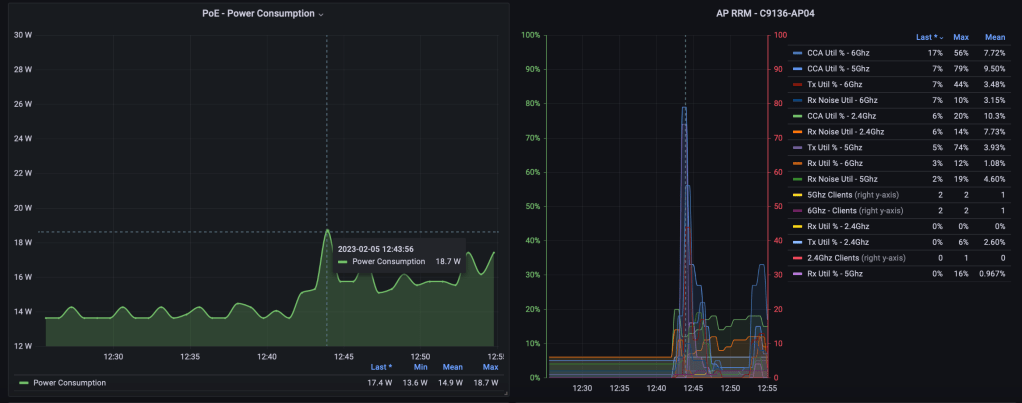
Task: Click the Tx Util % - 6Ghz color icon
Action: (x=797, y=85)
